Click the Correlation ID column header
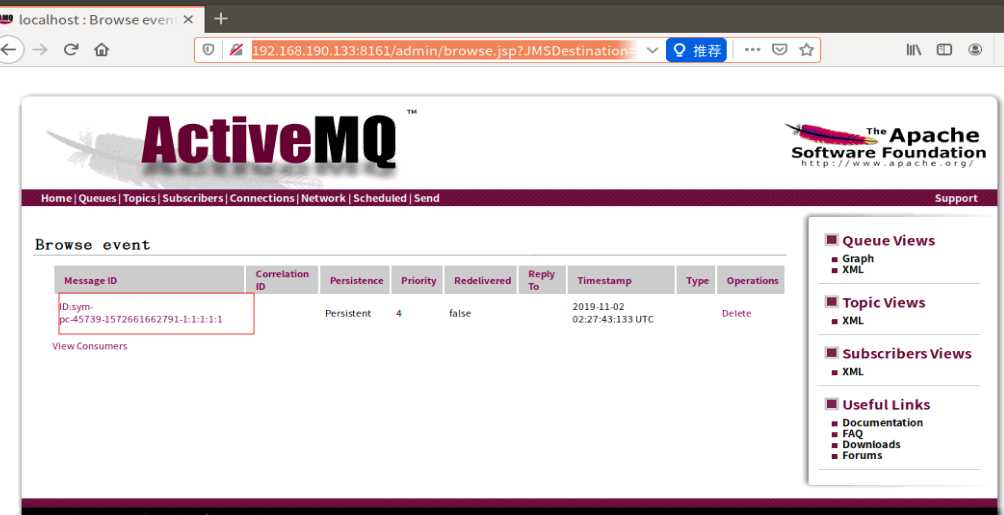Viewport: 1004px width, 515px height. click(282, 280)
